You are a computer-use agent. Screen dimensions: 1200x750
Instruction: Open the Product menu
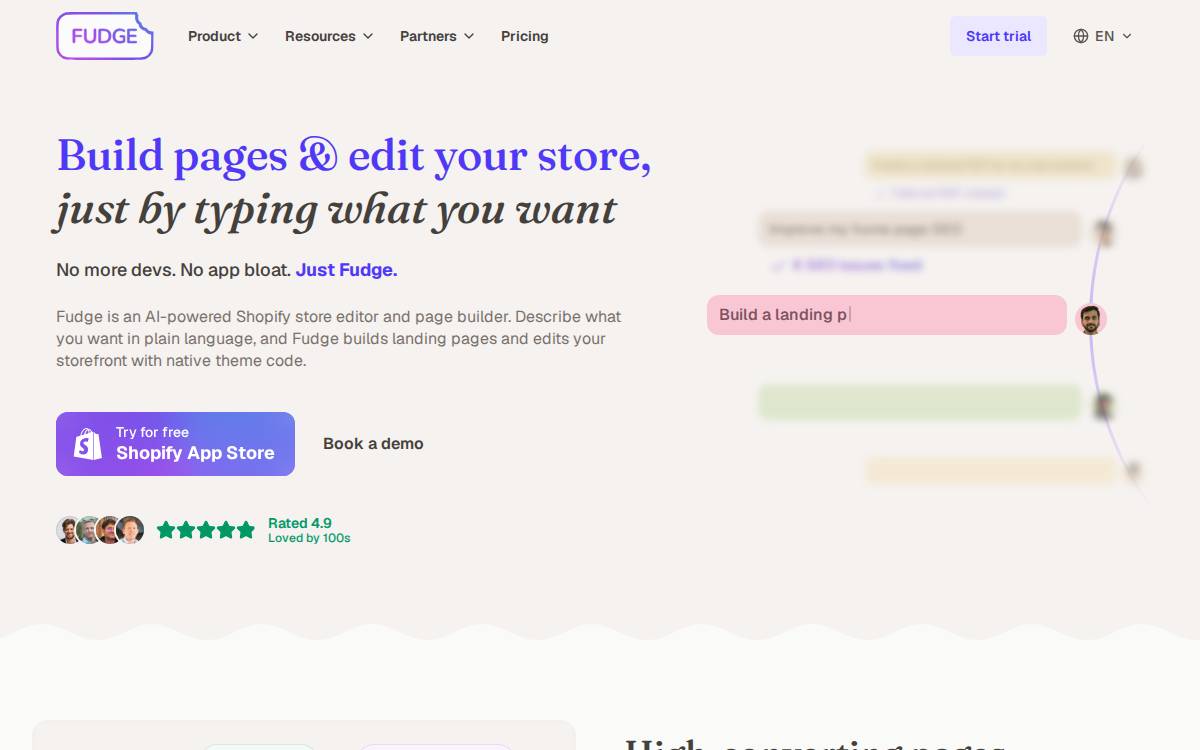coord(223,36)
